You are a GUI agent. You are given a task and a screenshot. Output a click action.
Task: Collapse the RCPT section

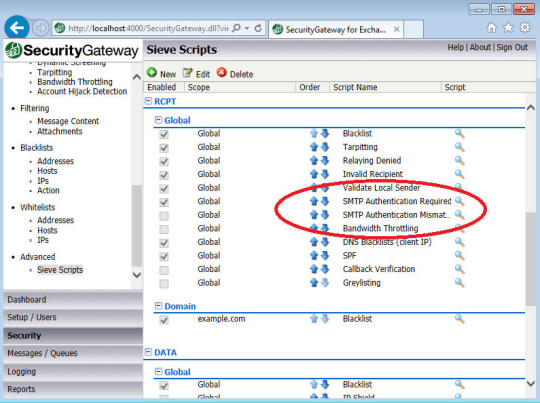coord(148,101)
